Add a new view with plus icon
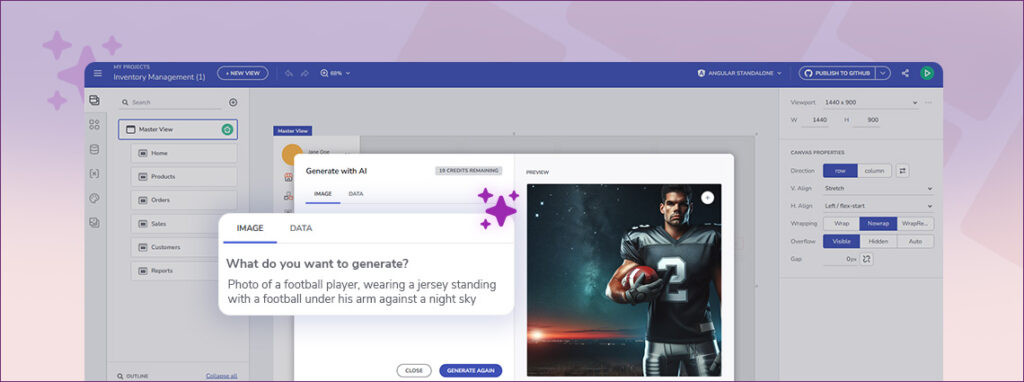 [x=233, y=103]
